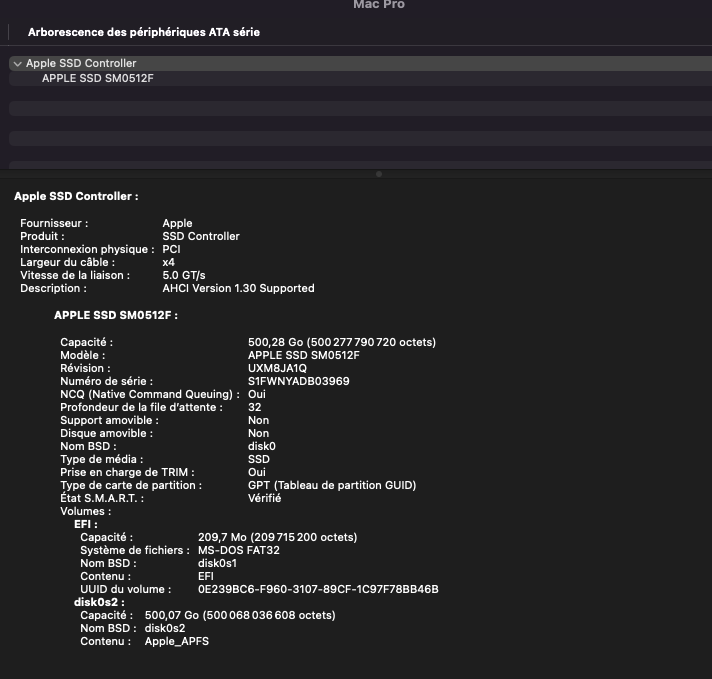The image size is (712, 679).
Task: Click the 'Disque amovible :' label
Action: click(107, 433)
